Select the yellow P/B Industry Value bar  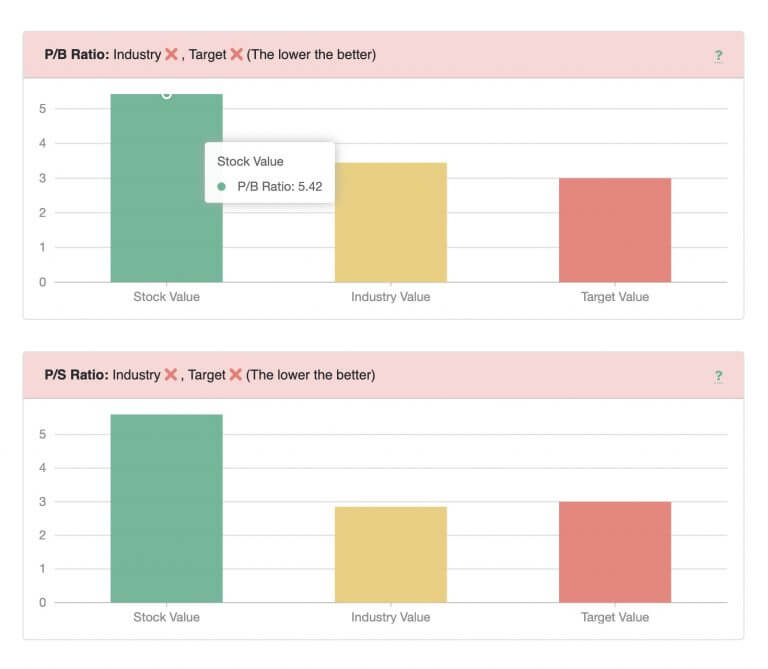[391, 222]
